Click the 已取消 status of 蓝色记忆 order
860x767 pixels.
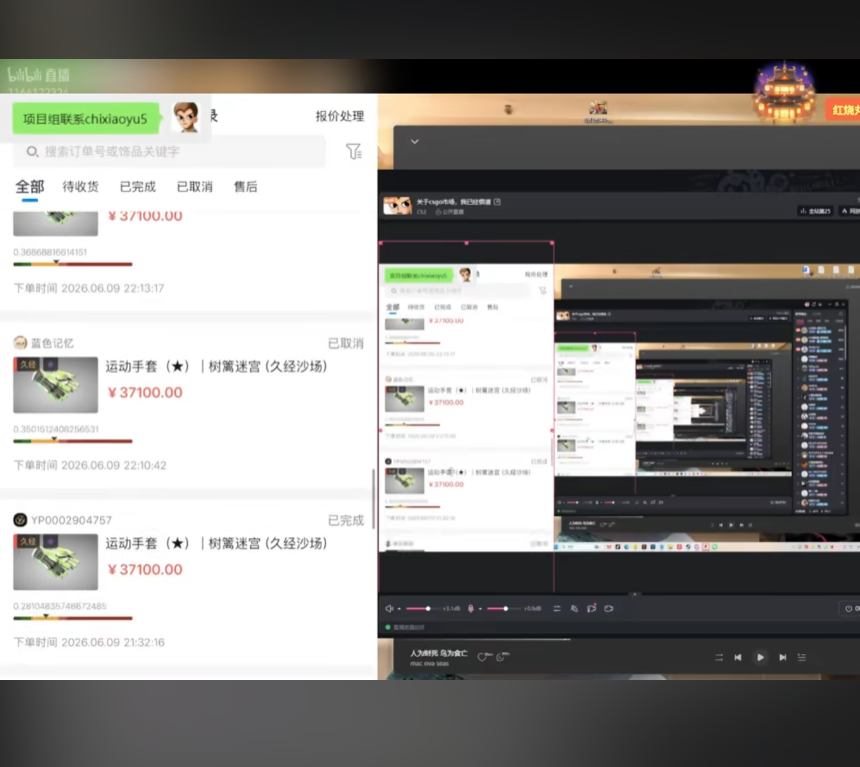point(346,343)
